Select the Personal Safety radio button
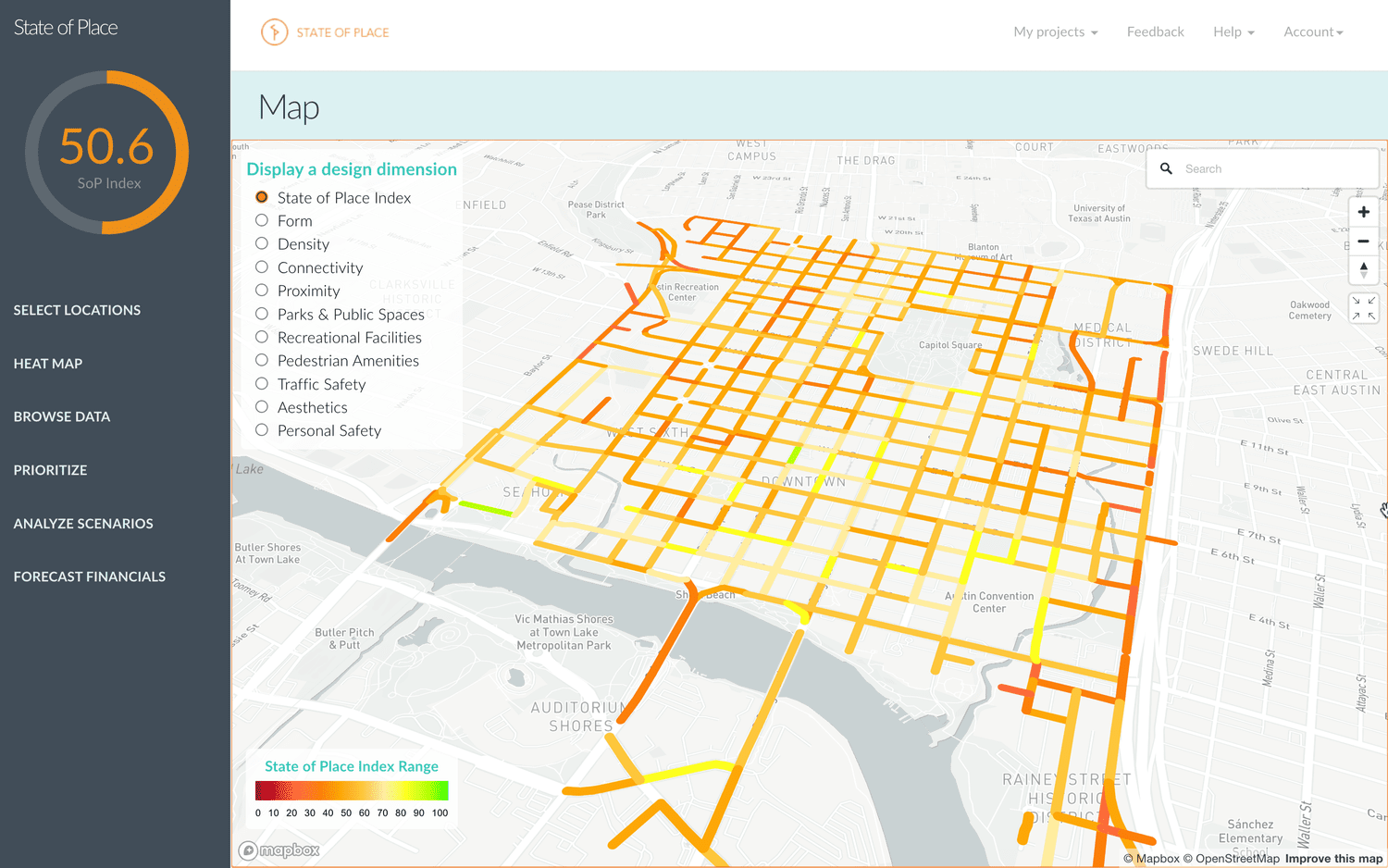This screenshot has width=1388, height=868. pos(262,429)
